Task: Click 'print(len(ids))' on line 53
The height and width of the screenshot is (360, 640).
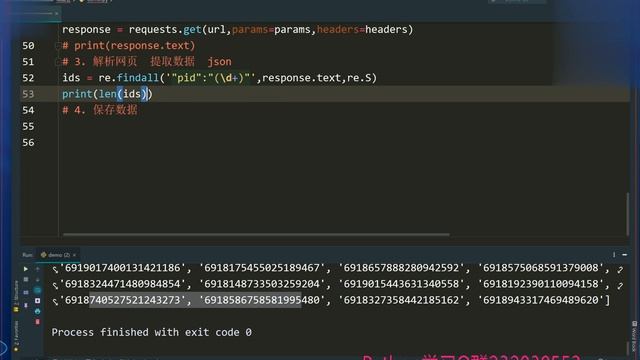Action: (x=107, y=94)
